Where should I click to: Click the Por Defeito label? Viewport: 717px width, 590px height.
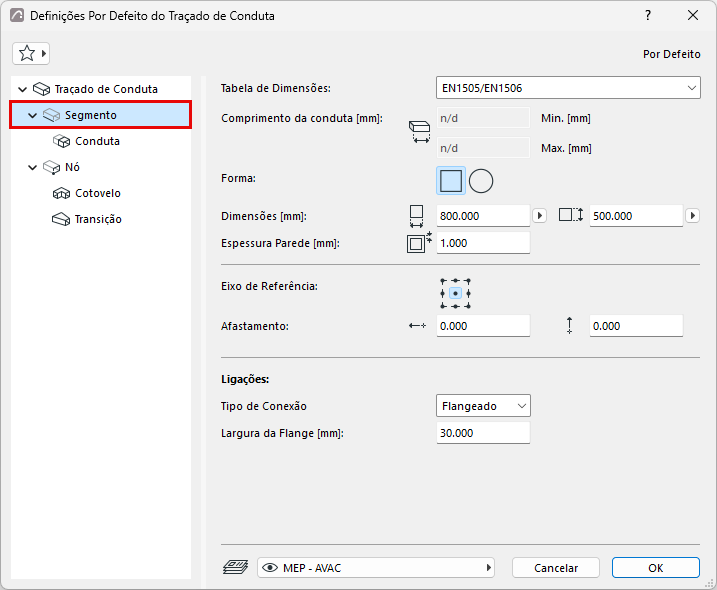(x=672, y=54)
